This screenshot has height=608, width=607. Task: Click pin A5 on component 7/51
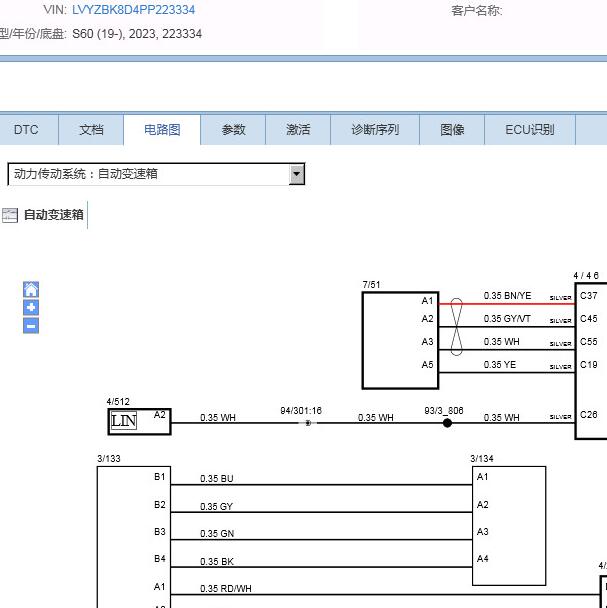427,365
